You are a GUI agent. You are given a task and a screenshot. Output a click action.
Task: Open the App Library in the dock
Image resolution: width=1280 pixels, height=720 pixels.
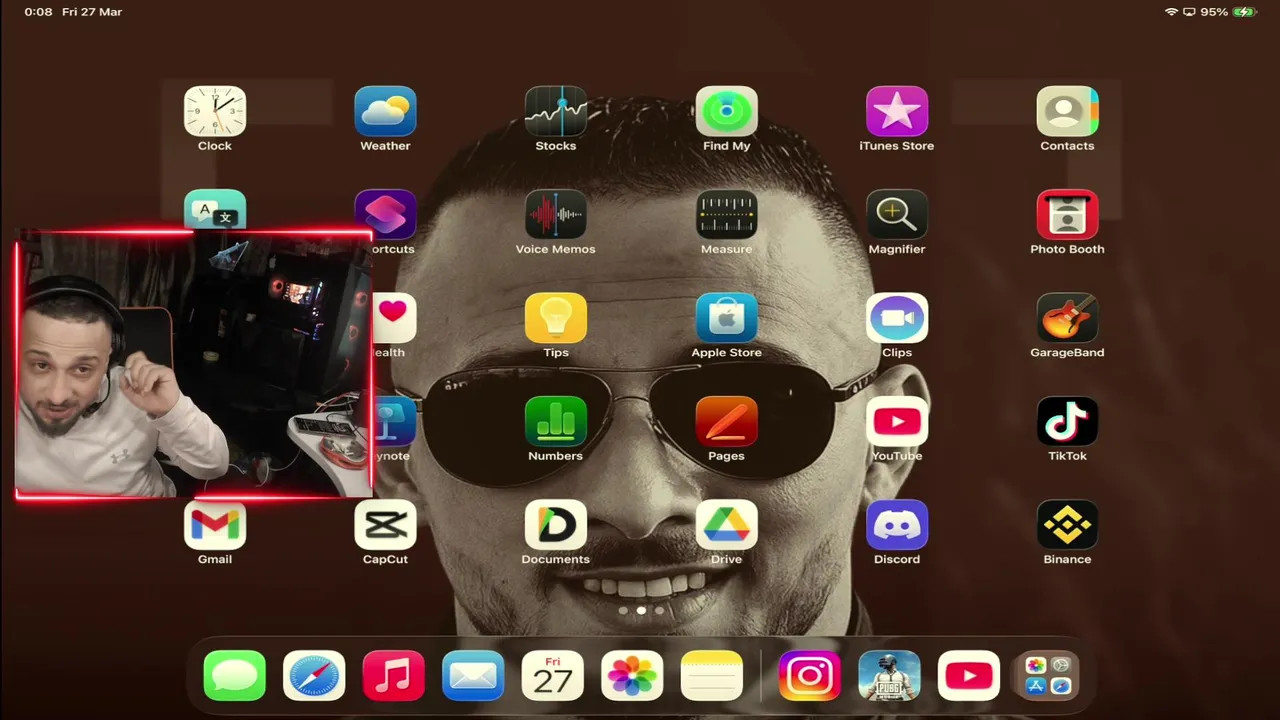click(x=1048, y=676)
